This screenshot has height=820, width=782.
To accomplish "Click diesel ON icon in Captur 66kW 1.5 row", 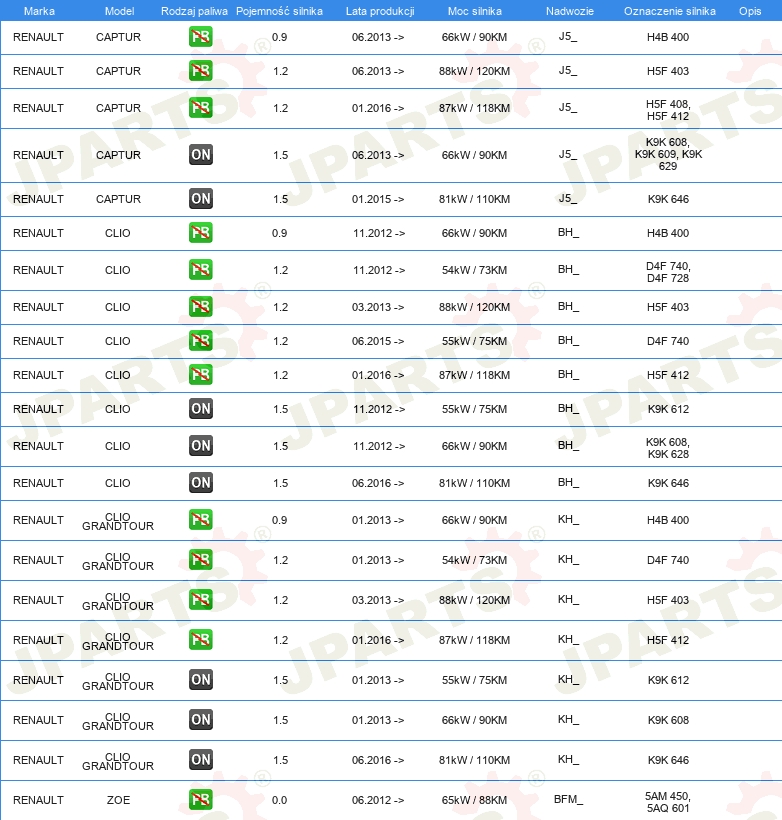I will coord(201,155).
